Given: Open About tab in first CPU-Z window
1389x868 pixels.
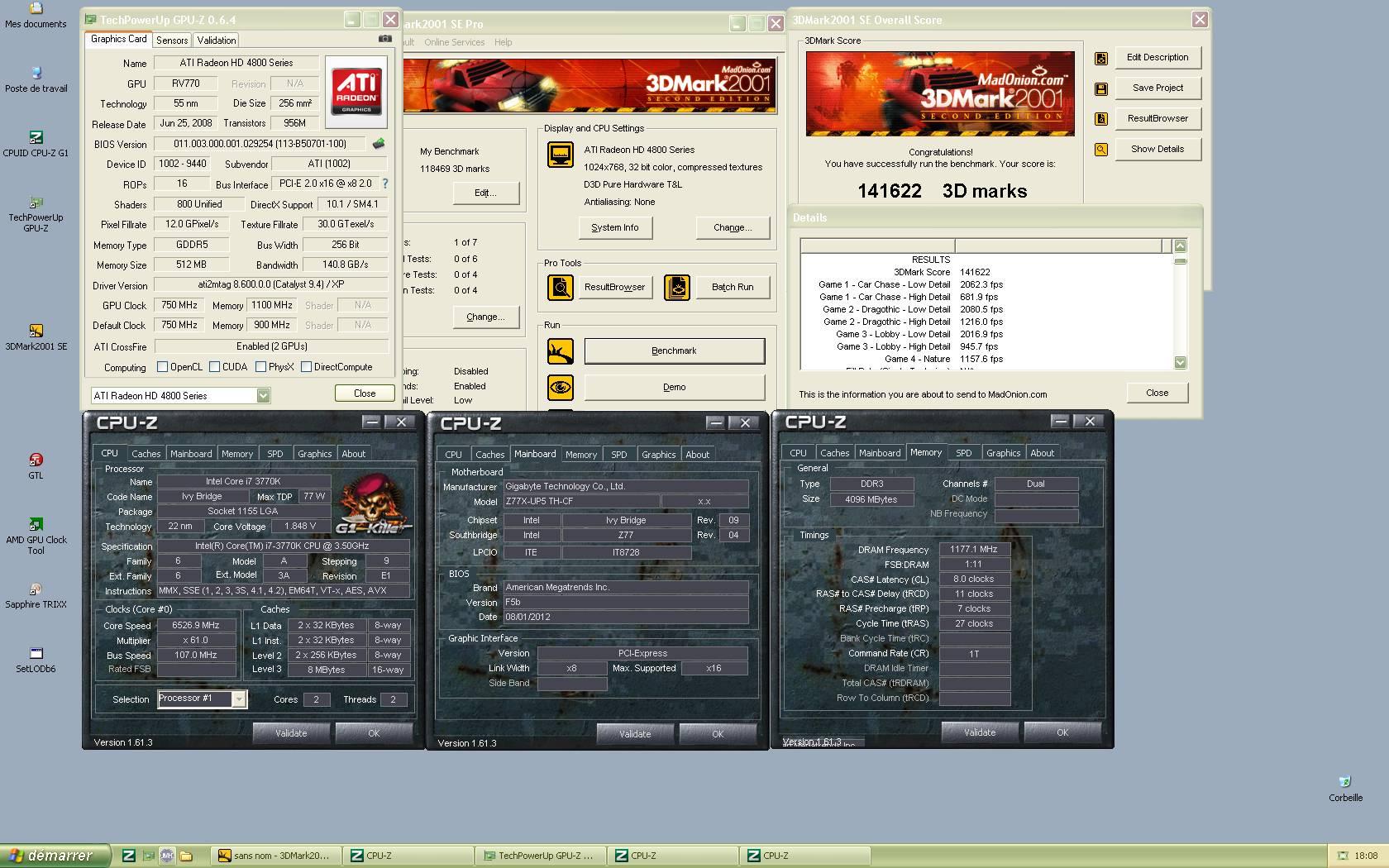Looking at the screenshot, I should (x=354, y=454).
